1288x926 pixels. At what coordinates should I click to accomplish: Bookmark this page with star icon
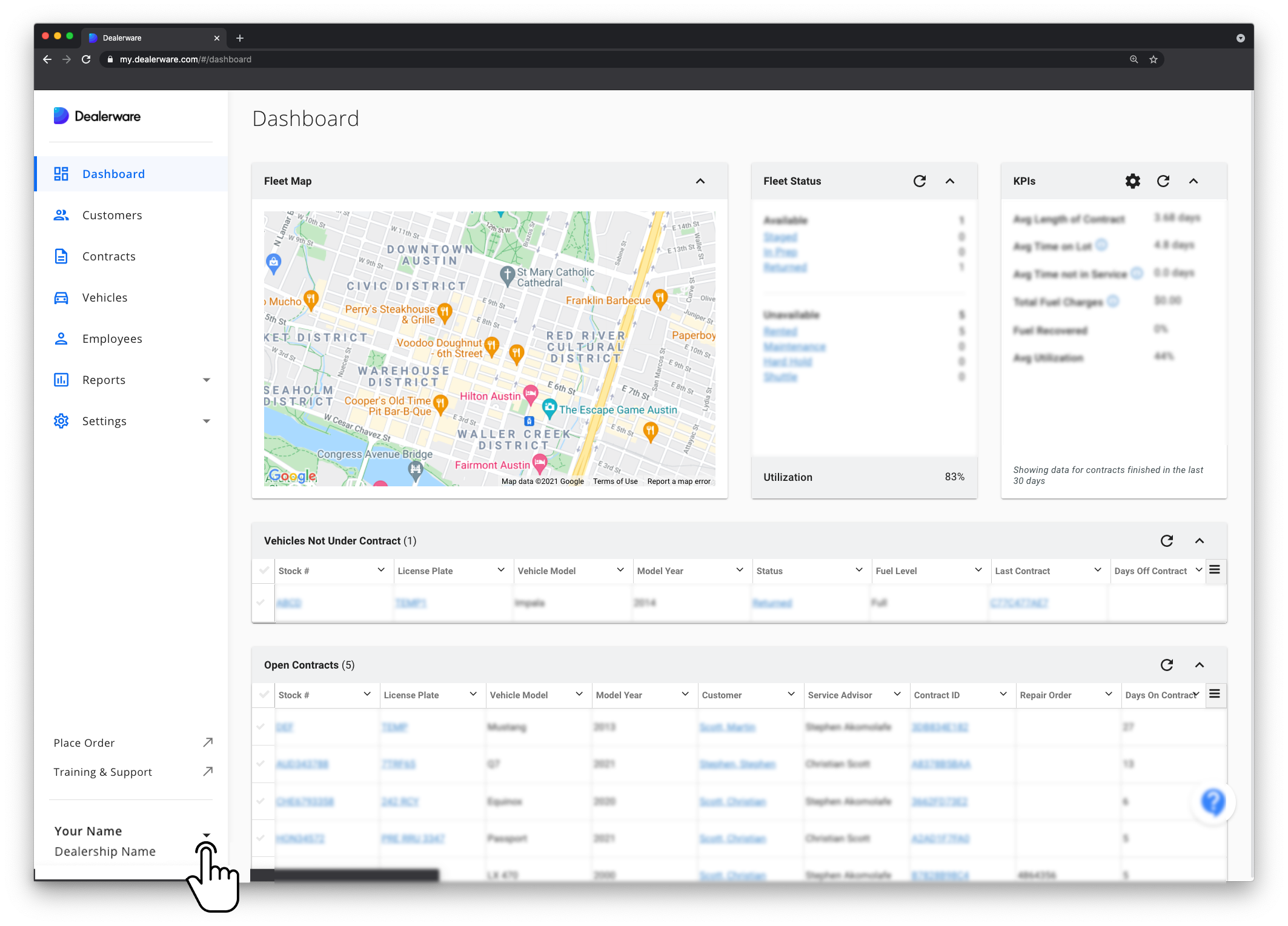1154,59
